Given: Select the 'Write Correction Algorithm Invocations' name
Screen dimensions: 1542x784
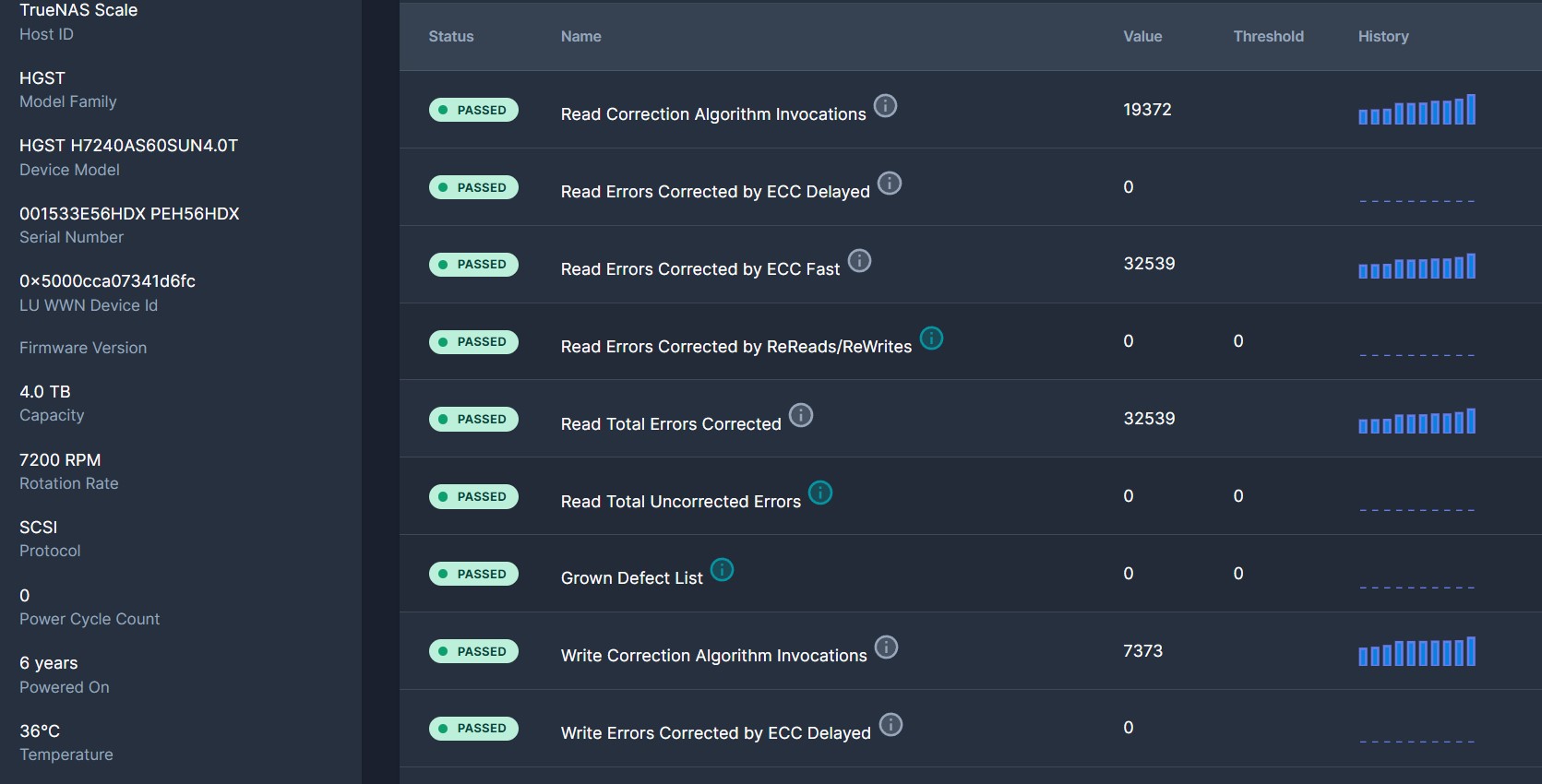Looking at the screenshot, I should tap(714, 656).
